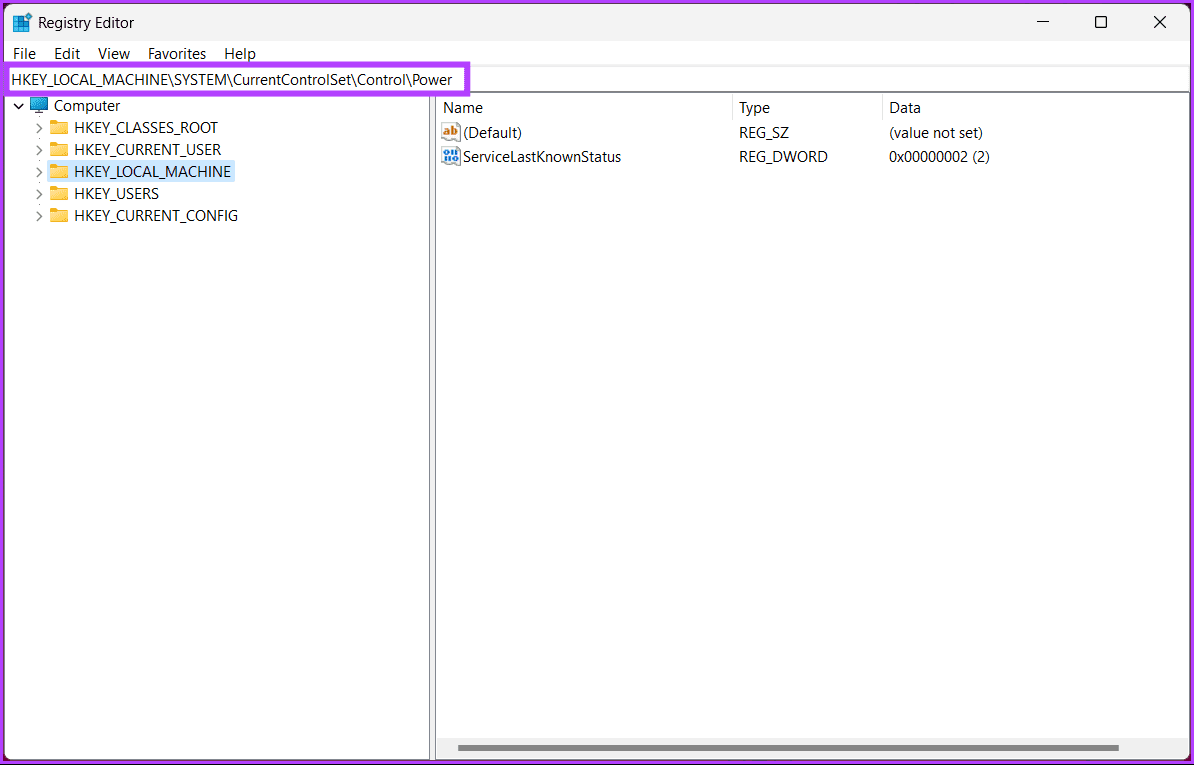Click the HKEY_CURRENT_USER folder icon
This screenshot has width=1194, height=765.
pyautogui.click(x=59, y=150)
